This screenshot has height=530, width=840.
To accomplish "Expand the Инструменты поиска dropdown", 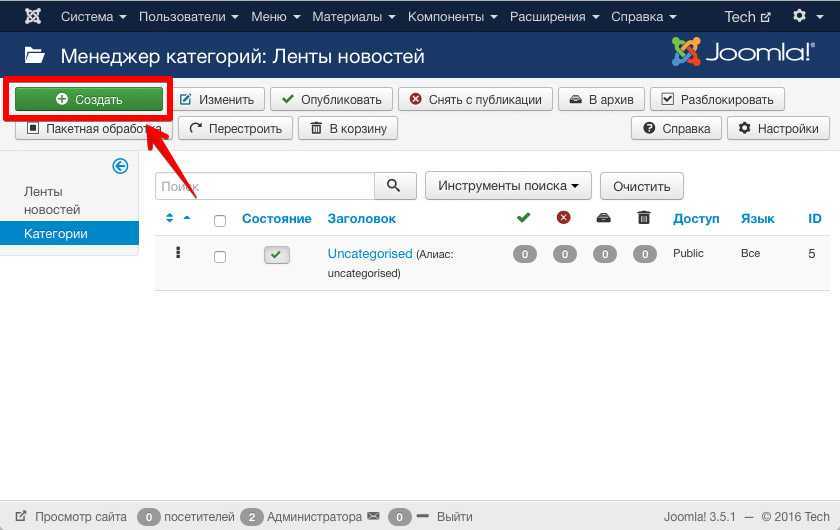I will pyautogui.click(x=508, y=186).
